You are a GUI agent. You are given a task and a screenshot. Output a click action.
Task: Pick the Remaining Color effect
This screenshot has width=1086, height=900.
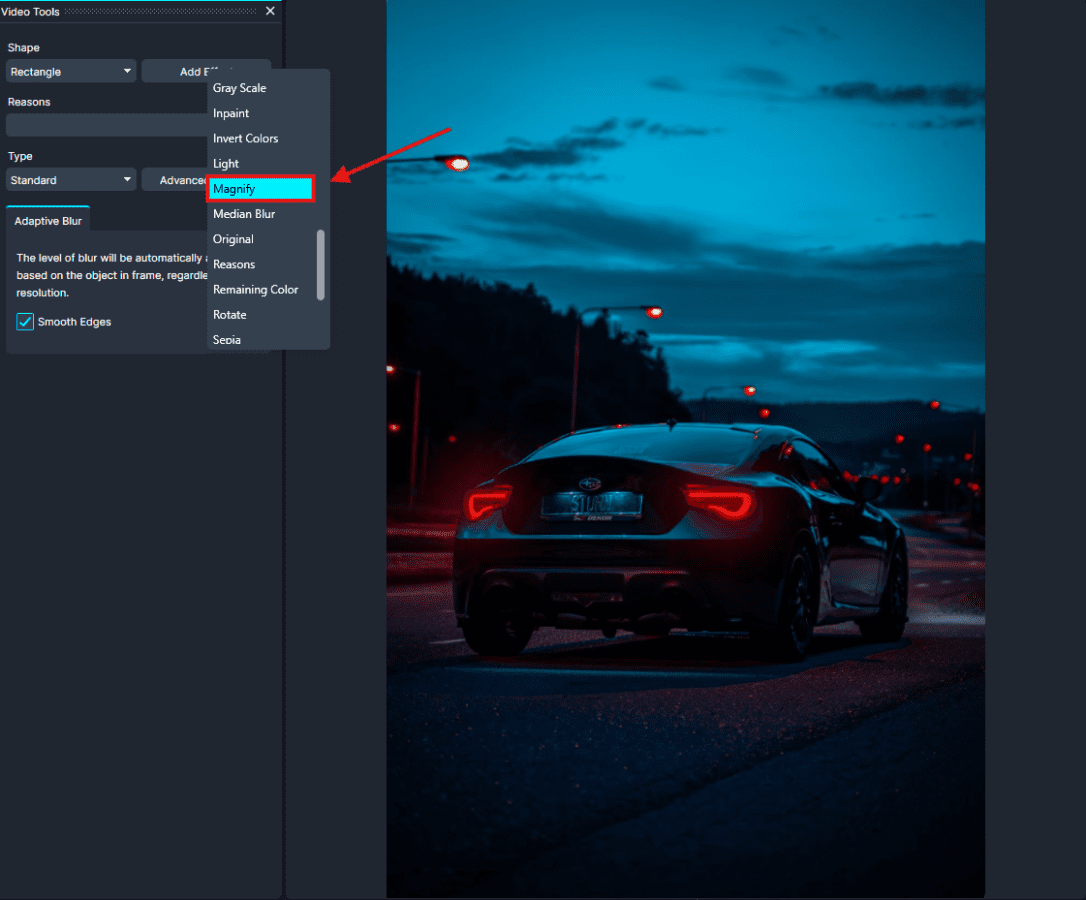pyautogui.click(x=255, y=289)
